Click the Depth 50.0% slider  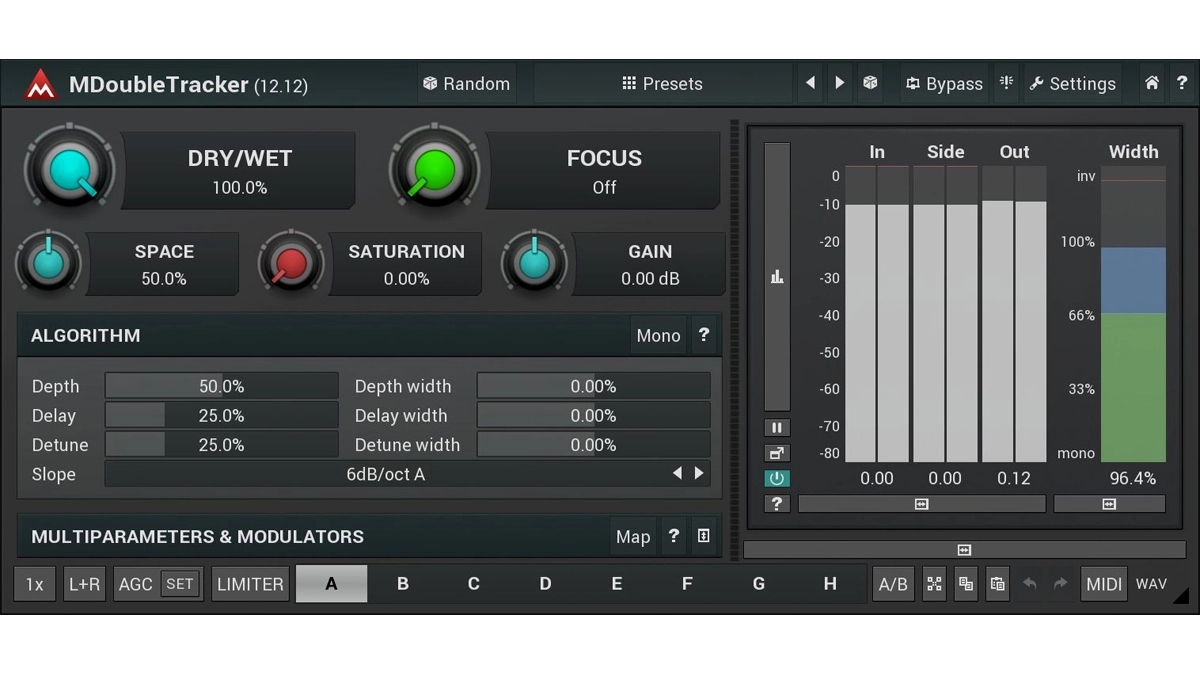click(222, 386)
